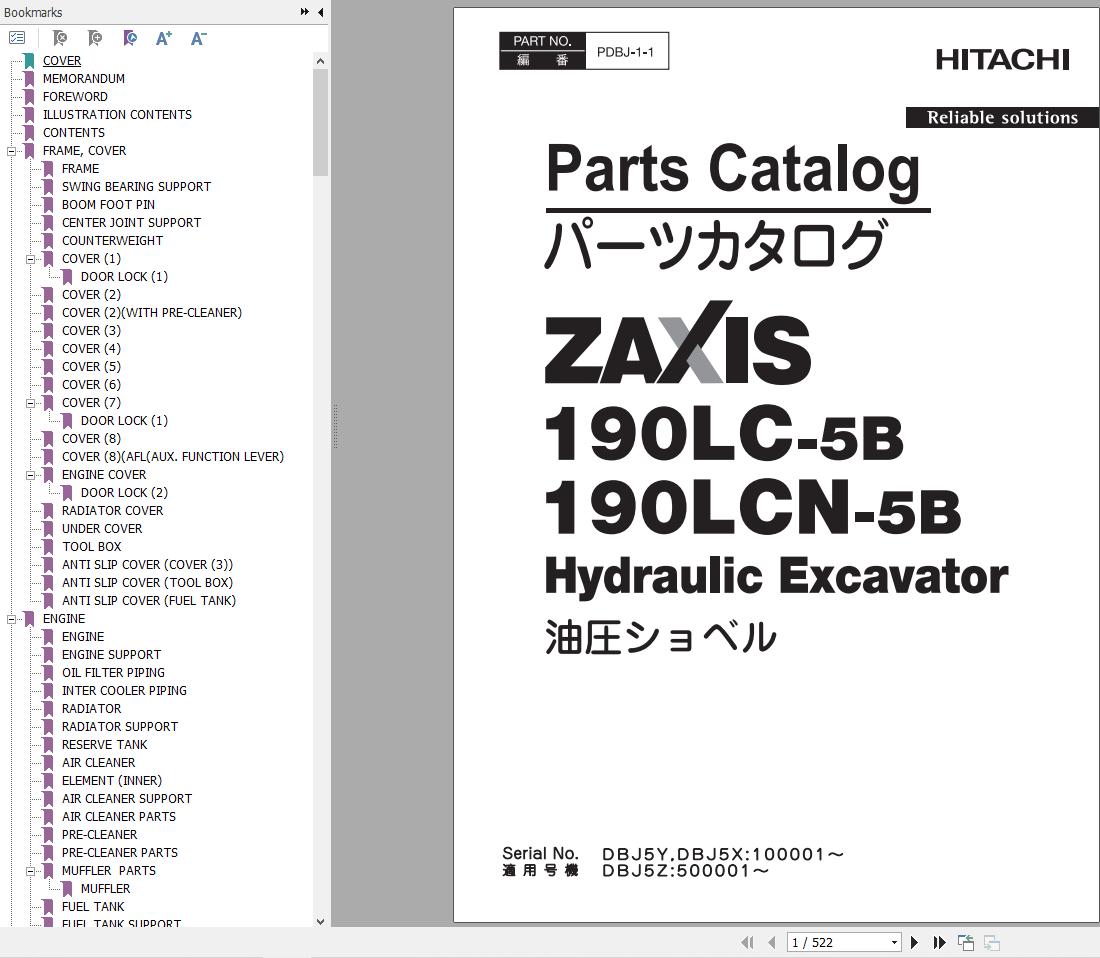Open COVER (8)(AFL(AUX. FUNCTION LEVER) bookmark
This screenshot has height=958, width=1100.
pyautogui.click(x=173, y=457)
